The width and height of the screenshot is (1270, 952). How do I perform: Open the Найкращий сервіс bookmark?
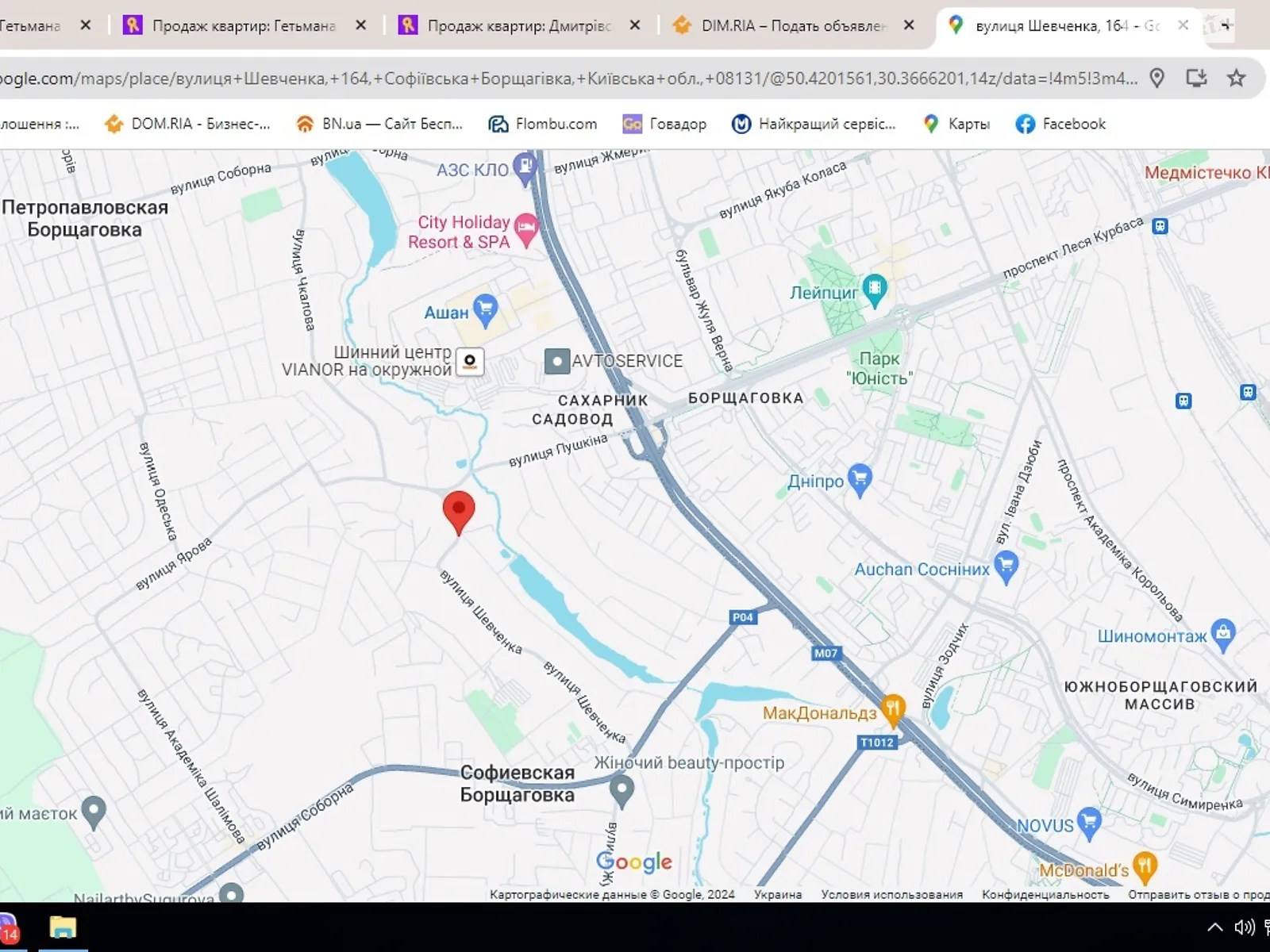coord(814,124)
